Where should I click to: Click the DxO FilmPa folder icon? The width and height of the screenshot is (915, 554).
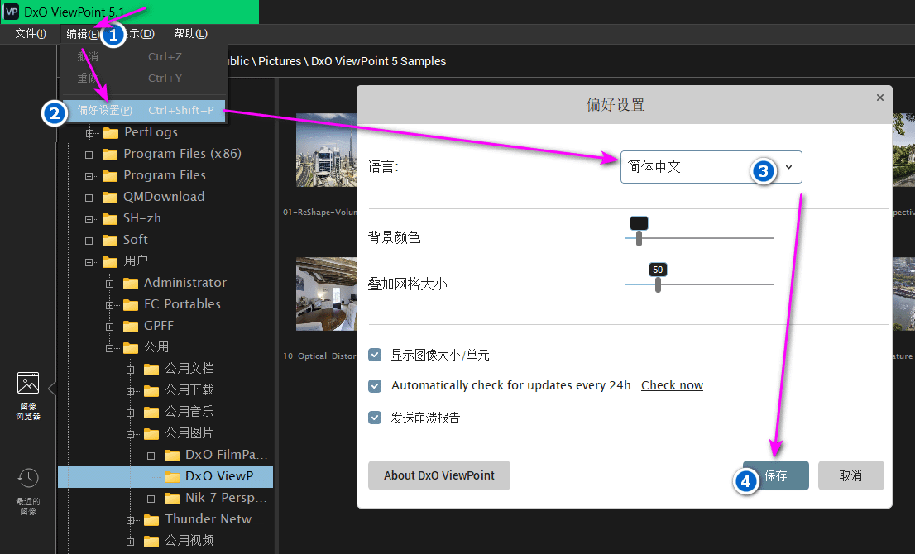click(x=172, y=455)
